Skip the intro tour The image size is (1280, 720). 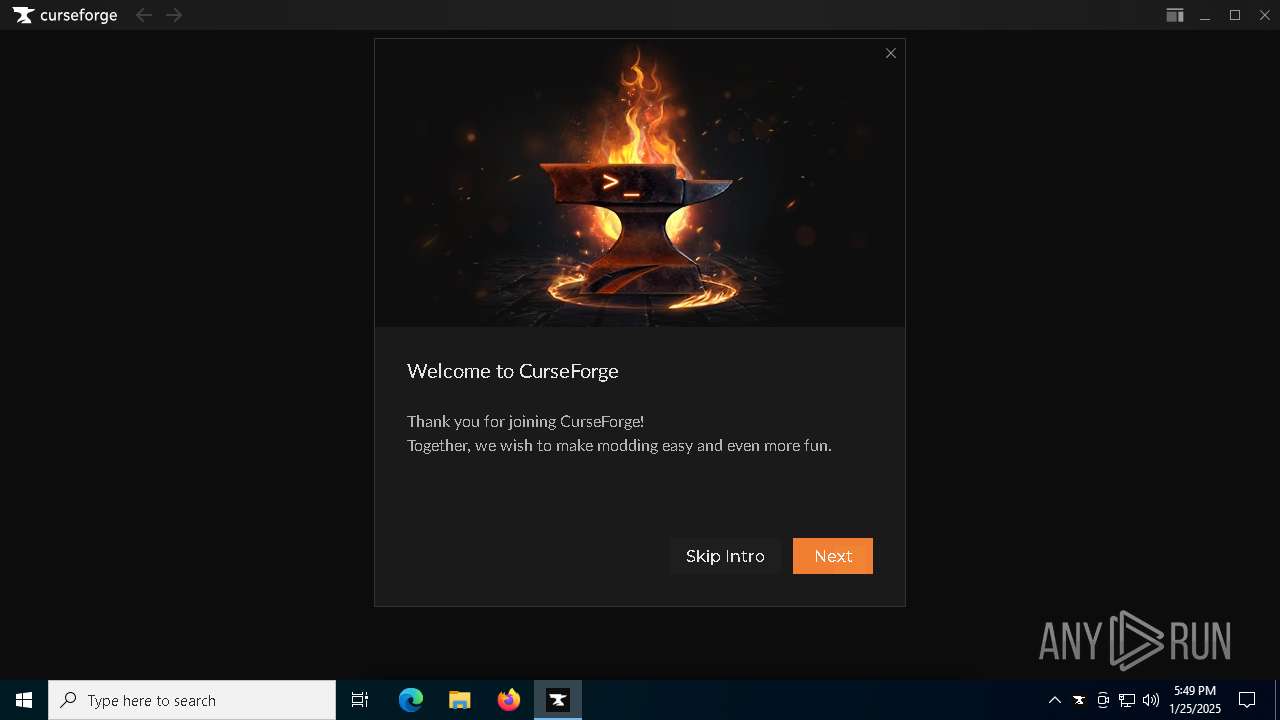coord(725,556)
